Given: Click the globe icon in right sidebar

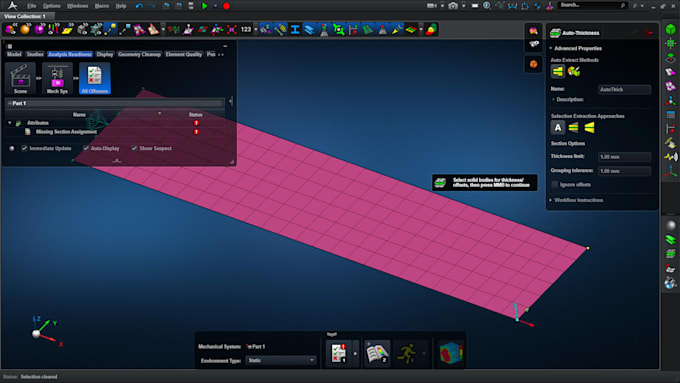Looking at the screenshot, I should click(x=670, y=284).
